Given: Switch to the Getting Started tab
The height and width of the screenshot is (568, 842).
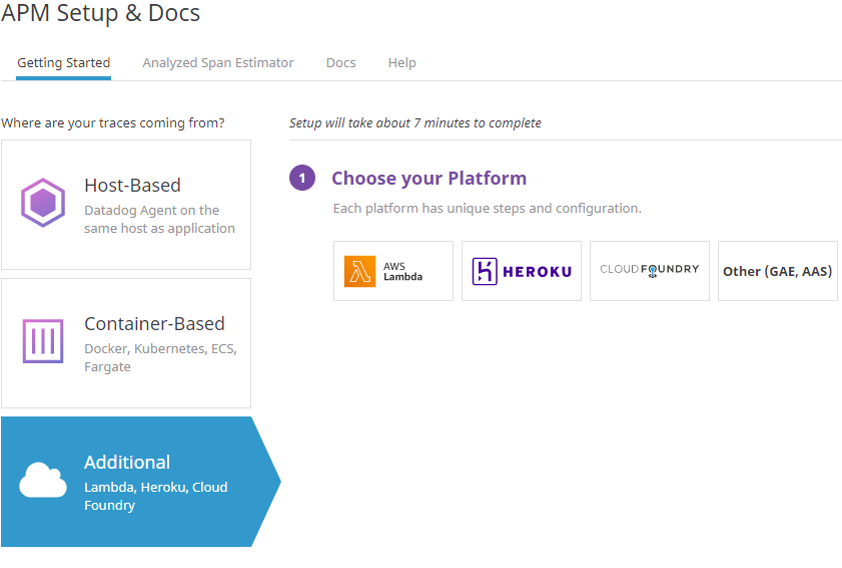Looking at the screenshot, I should coord(64,63).
